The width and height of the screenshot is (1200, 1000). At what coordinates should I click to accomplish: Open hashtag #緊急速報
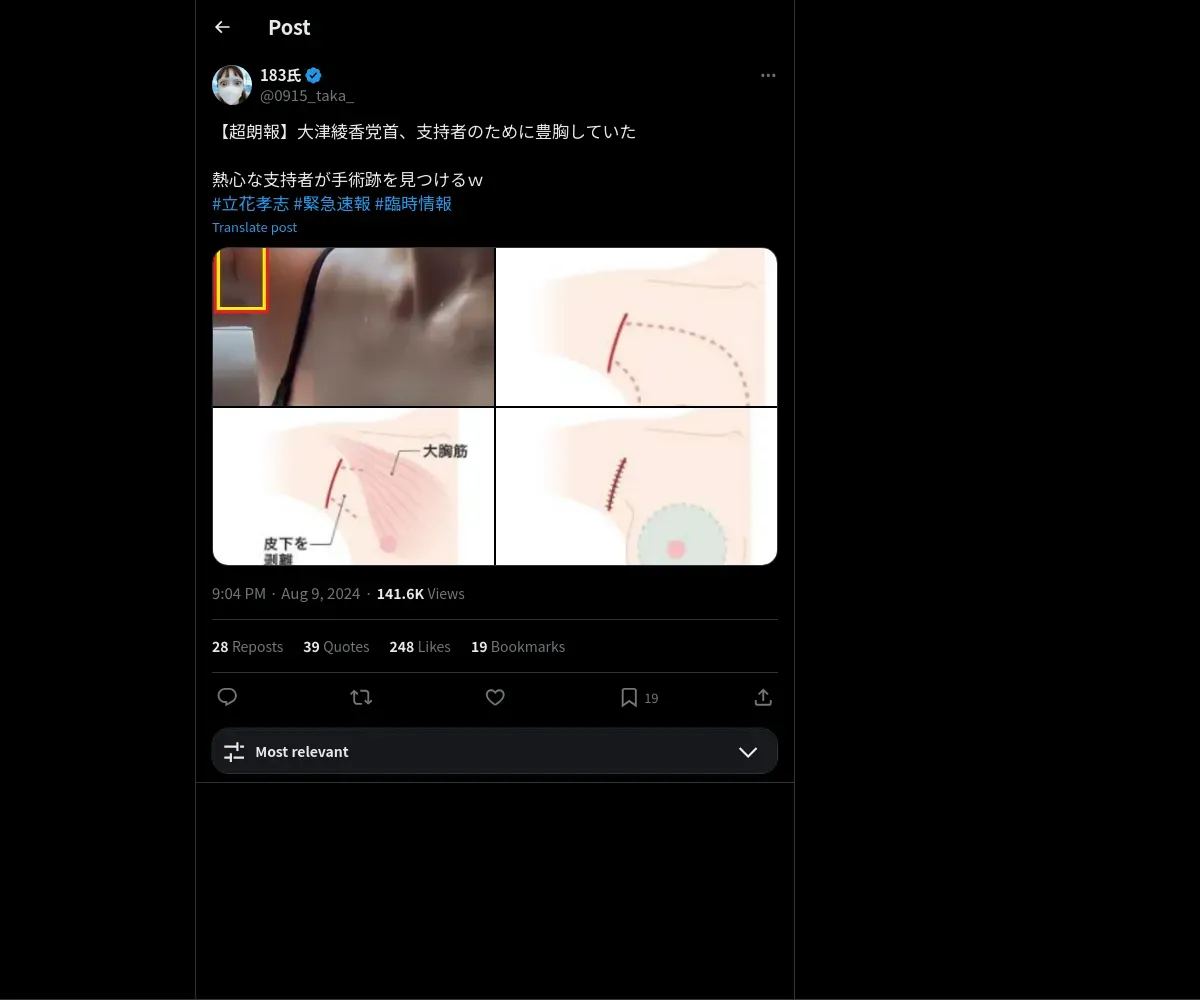(332, 203)
